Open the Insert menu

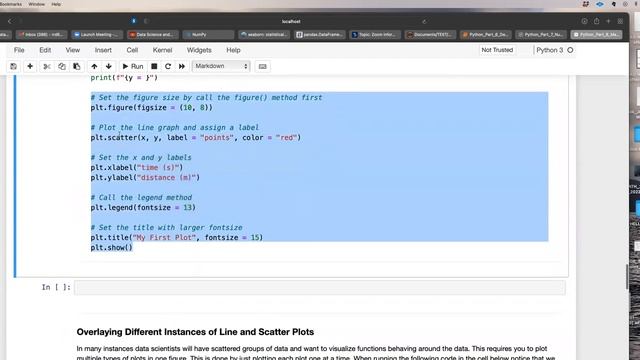(x=103, y=50)
